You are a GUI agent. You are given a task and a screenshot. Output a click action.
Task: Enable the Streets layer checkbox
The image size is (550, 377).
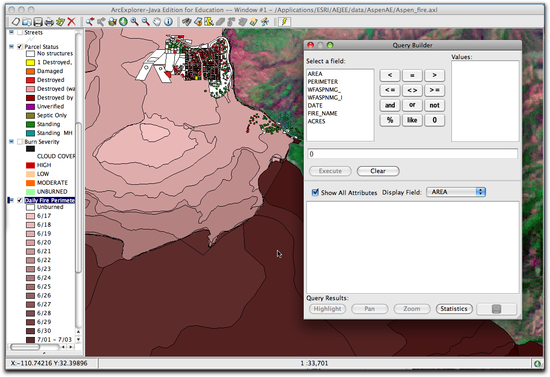(x=20, y=33)
